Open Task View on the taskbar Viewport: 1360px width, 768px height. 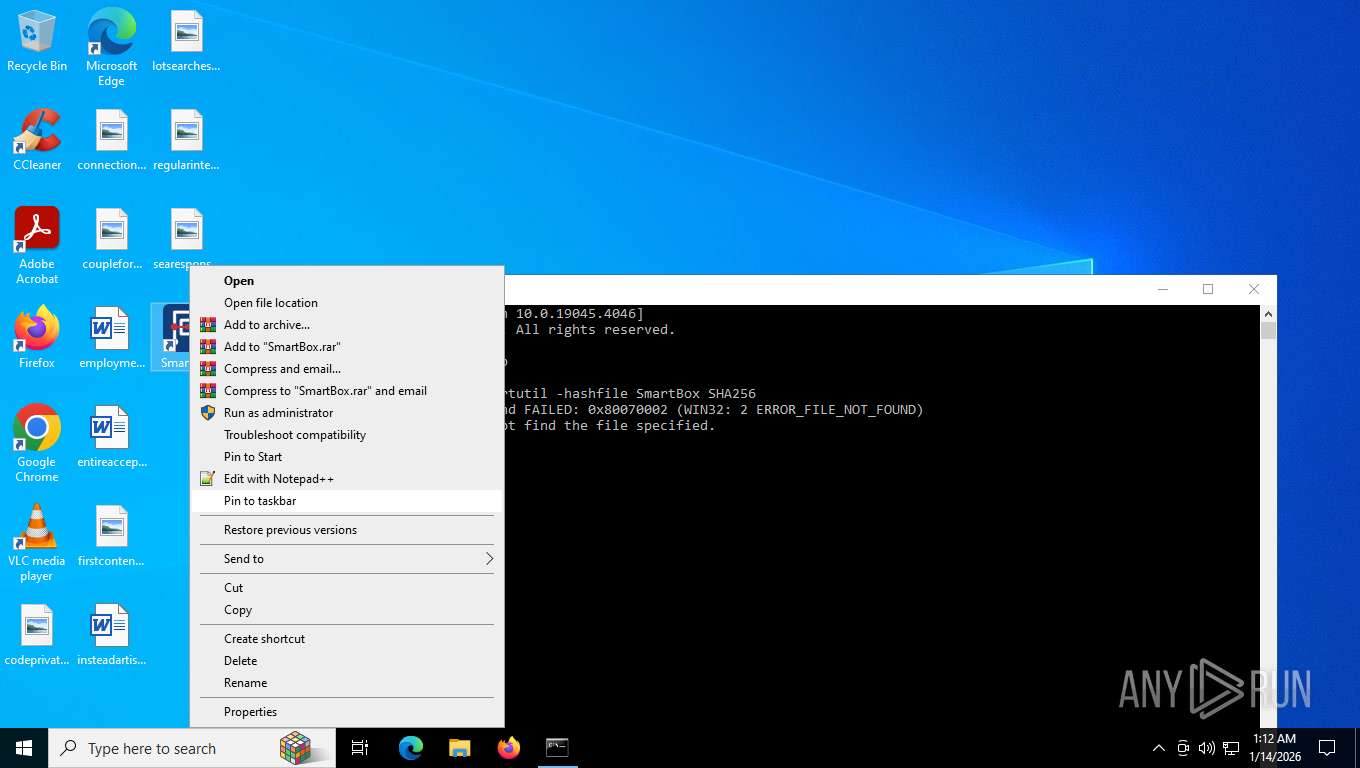point(360,748)
